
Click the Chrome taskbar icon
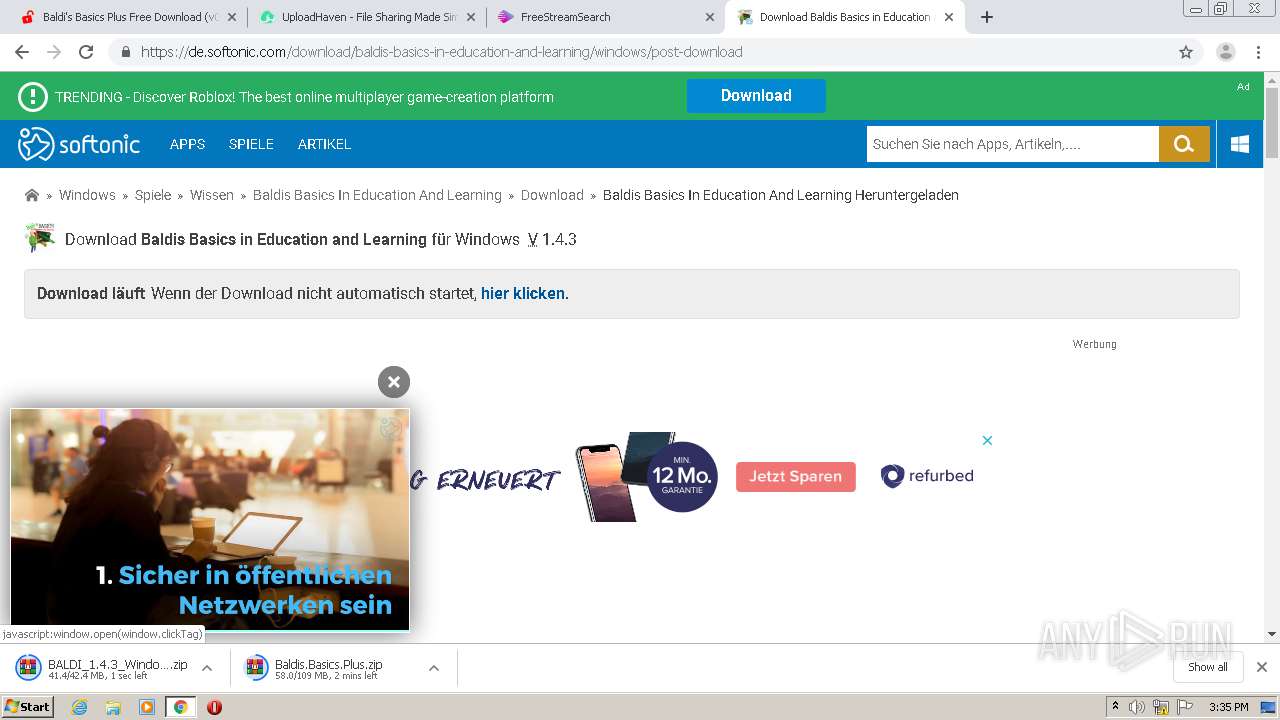coord(180,707)
